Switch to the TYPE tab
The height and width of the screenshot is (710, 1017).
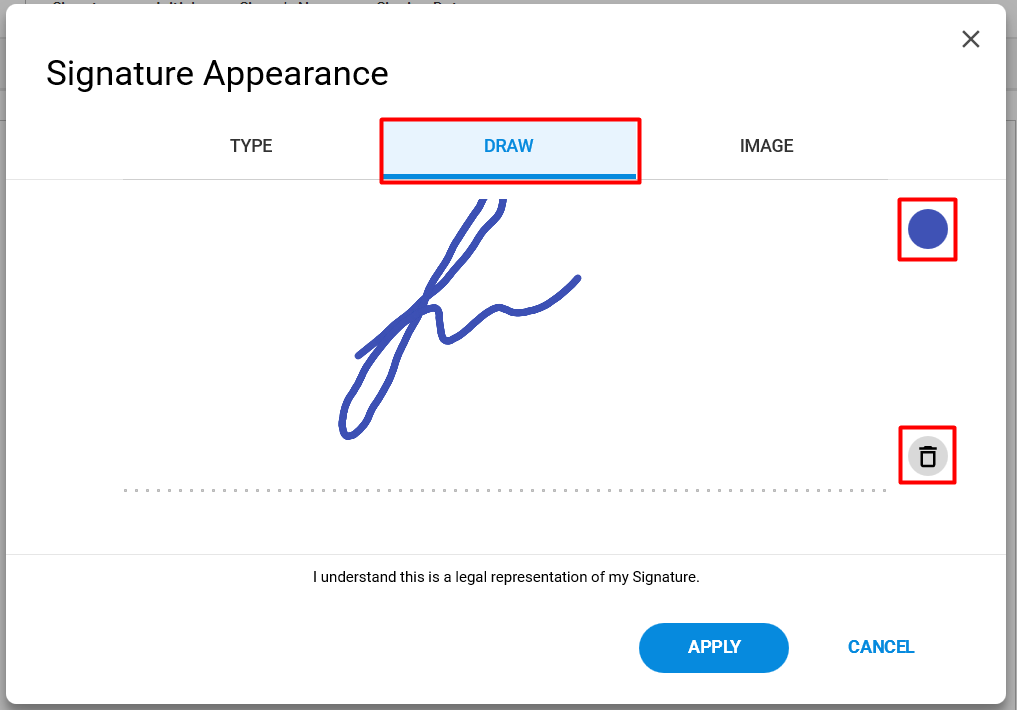251,146
